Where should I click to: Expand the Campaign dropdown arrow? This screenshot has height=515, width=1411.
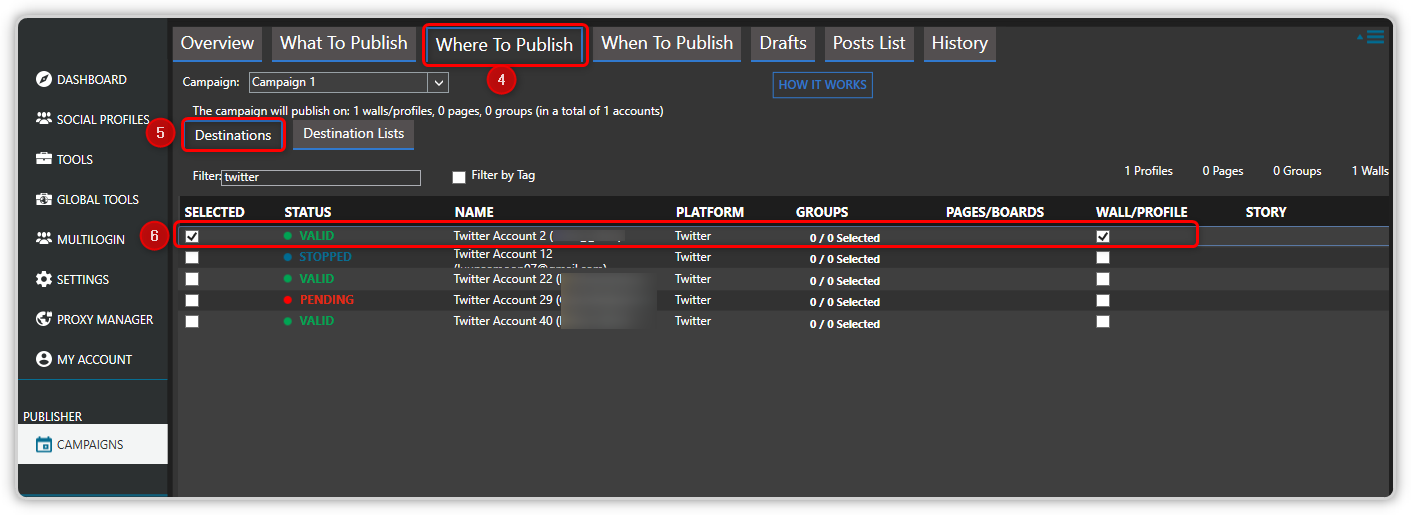(x=437, y=82)
